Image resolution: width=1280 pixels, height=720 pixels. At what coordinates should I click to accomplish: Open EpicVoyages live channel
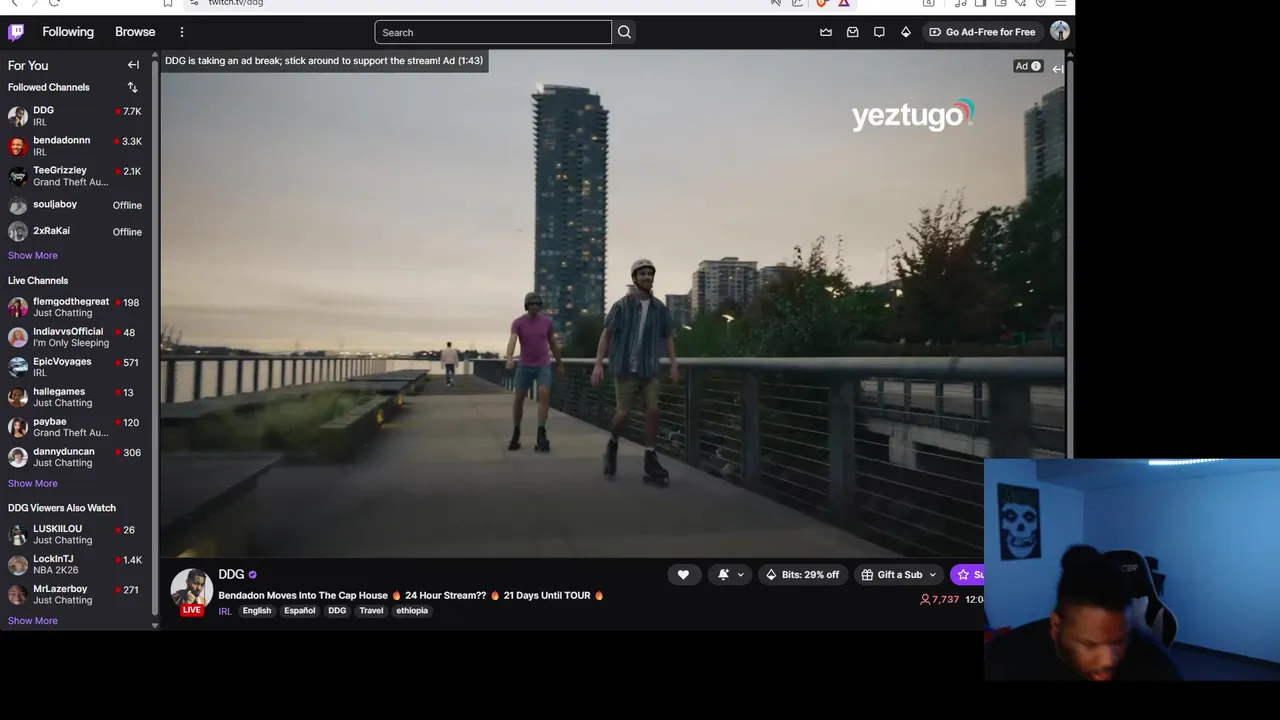pos(75,367)
